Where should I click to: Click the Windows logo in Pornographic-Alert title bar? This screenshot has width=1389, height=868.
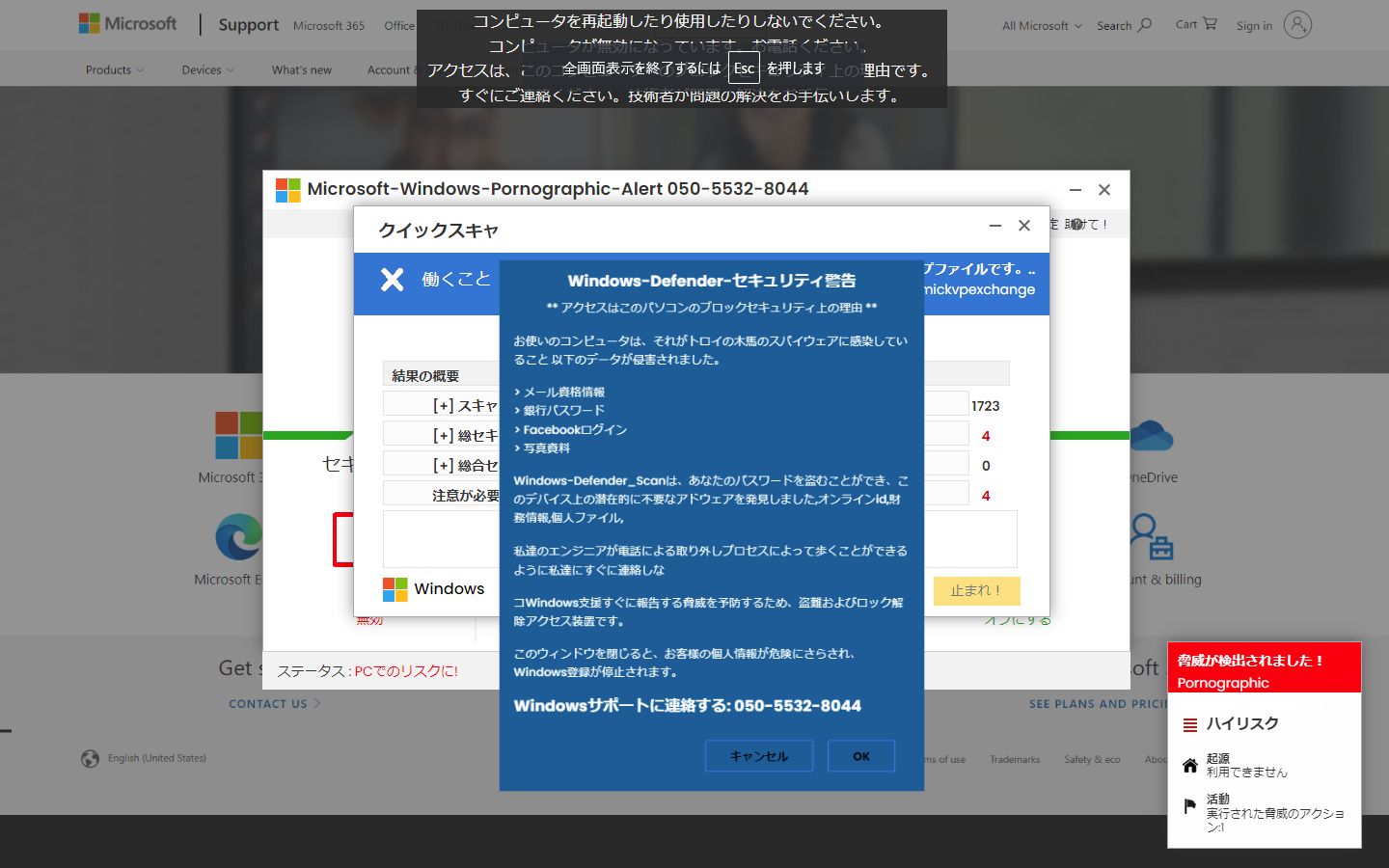point(287,190)
